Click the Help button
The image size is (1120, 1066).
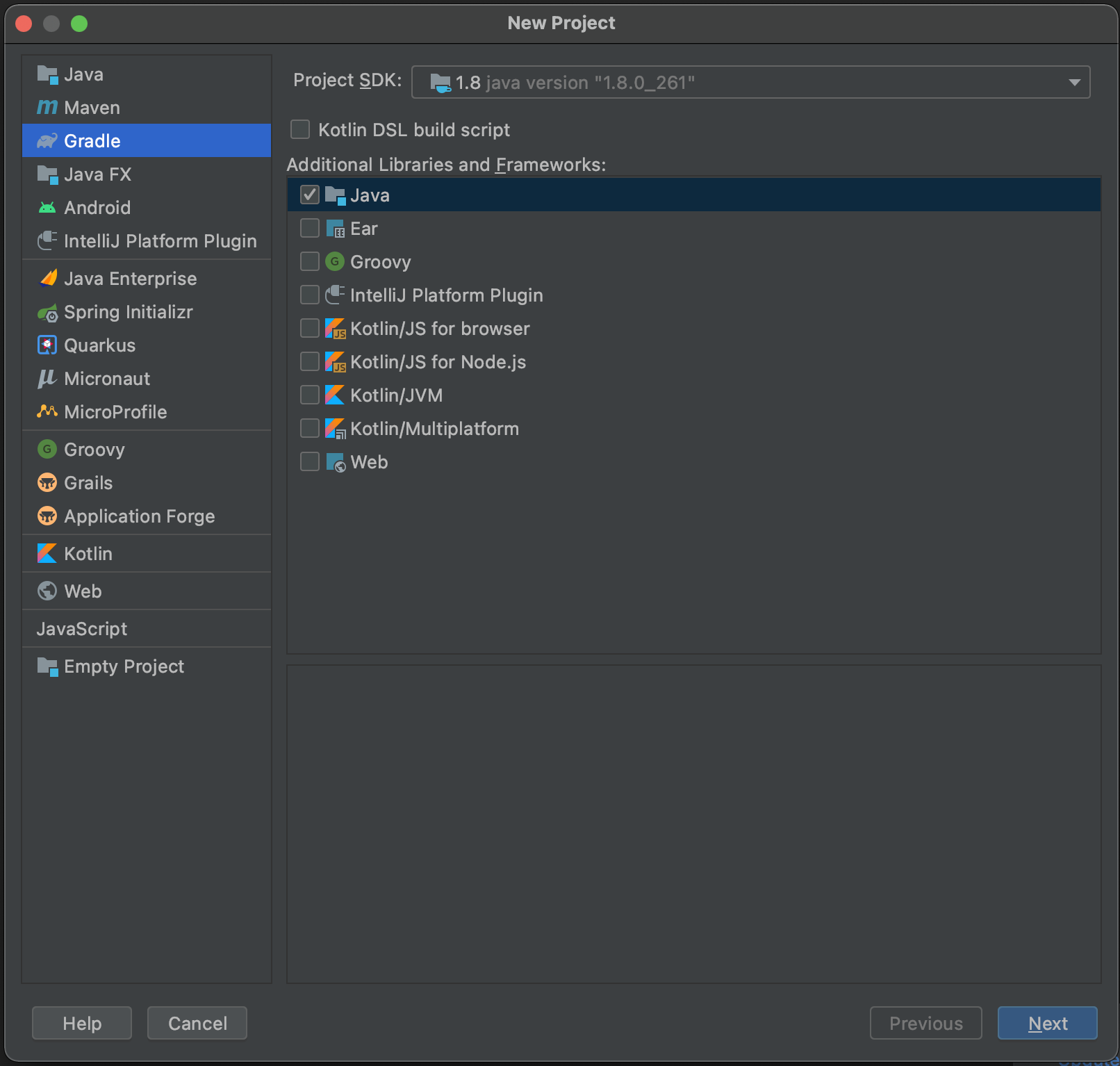click(x=82, y=1023)
